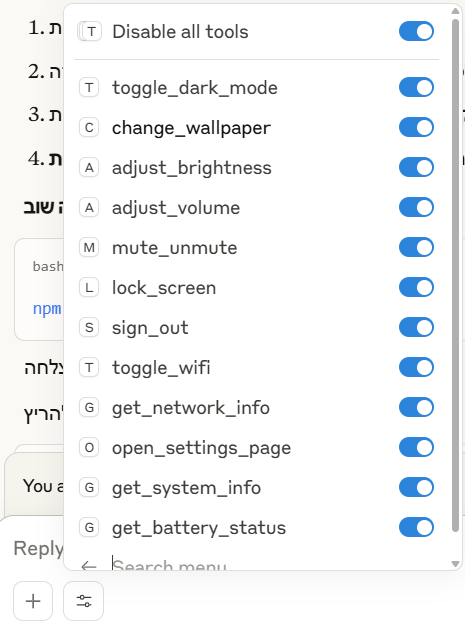Turn off the adjust_brightness switch
The height and width of the screenshot is (630, 465).
[416, 168]
